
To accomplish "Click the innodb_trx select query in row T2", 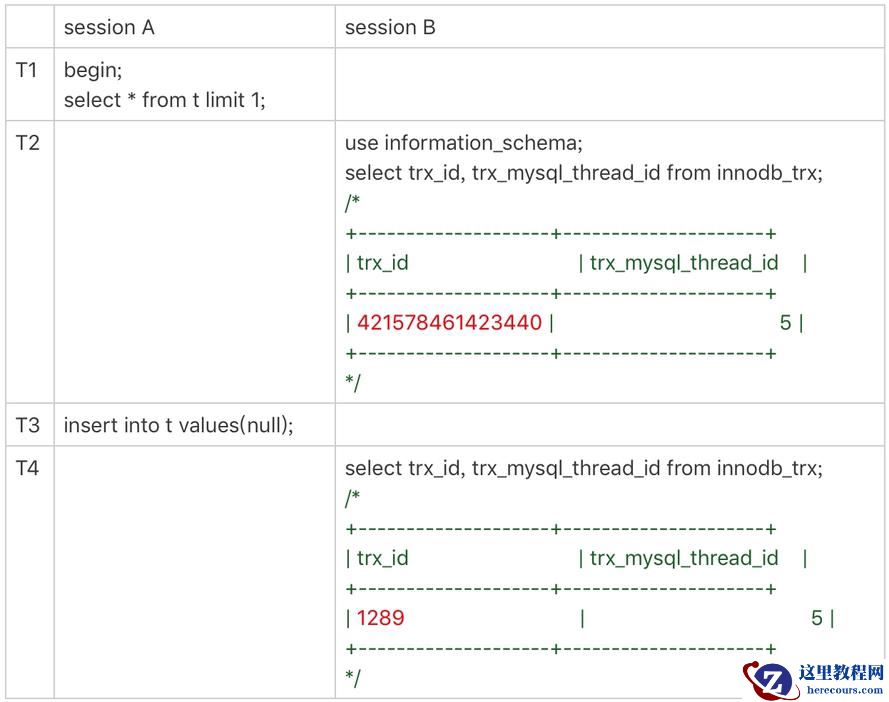I will 584,172.
